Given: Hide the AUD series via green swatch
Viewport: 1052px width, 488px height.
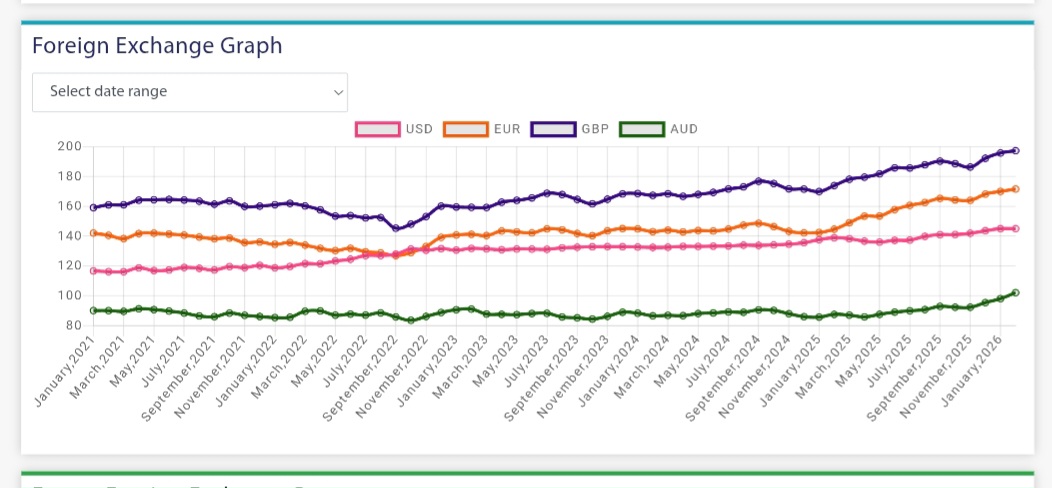Looking at the screenshot, I should [x=641, y=129].
